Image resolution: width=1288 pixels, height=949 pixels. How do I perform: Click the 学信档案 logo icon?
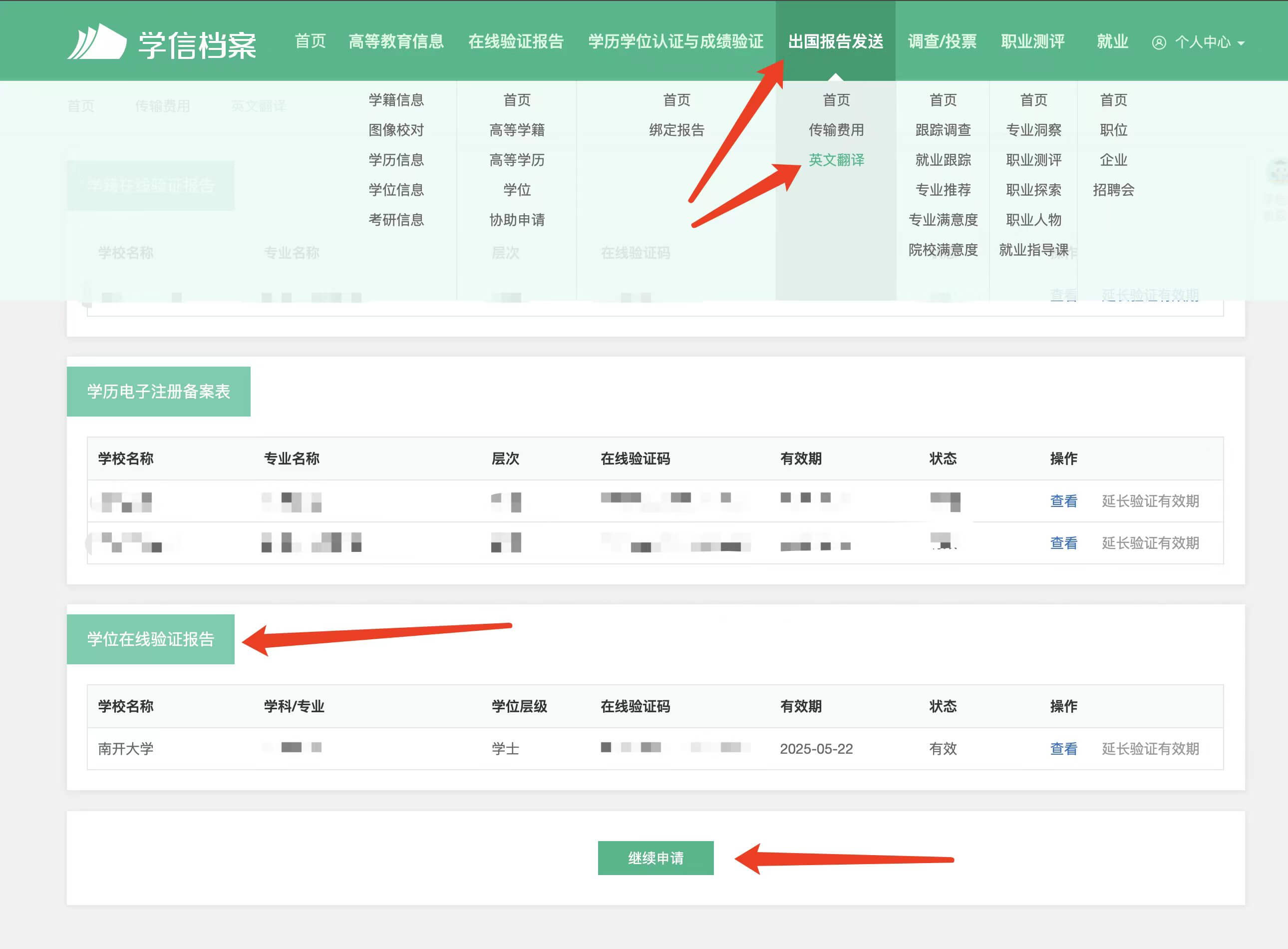click(x=98, y=40)
